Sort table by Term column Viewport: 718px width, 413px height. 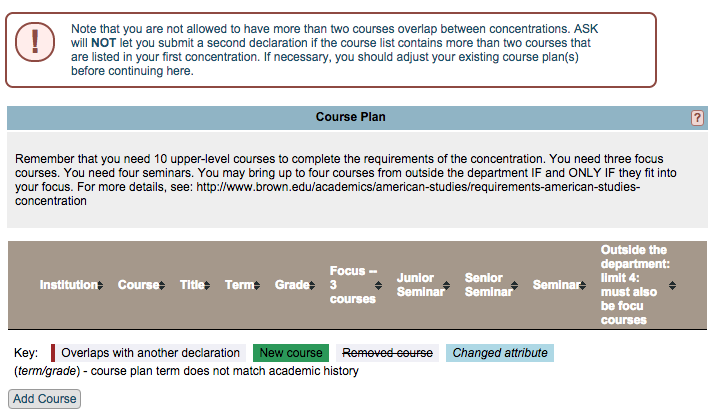click(x=242, y=285)
